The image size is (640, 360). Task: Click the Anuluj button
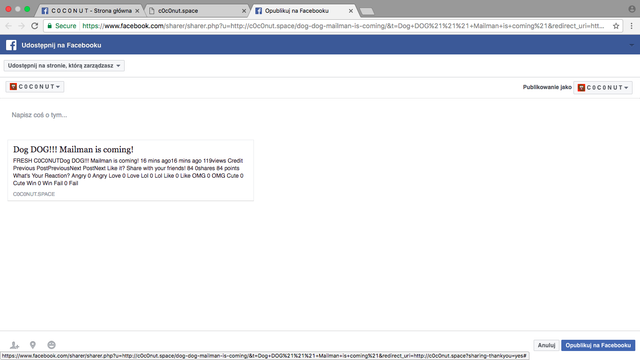tap(546, 345)
